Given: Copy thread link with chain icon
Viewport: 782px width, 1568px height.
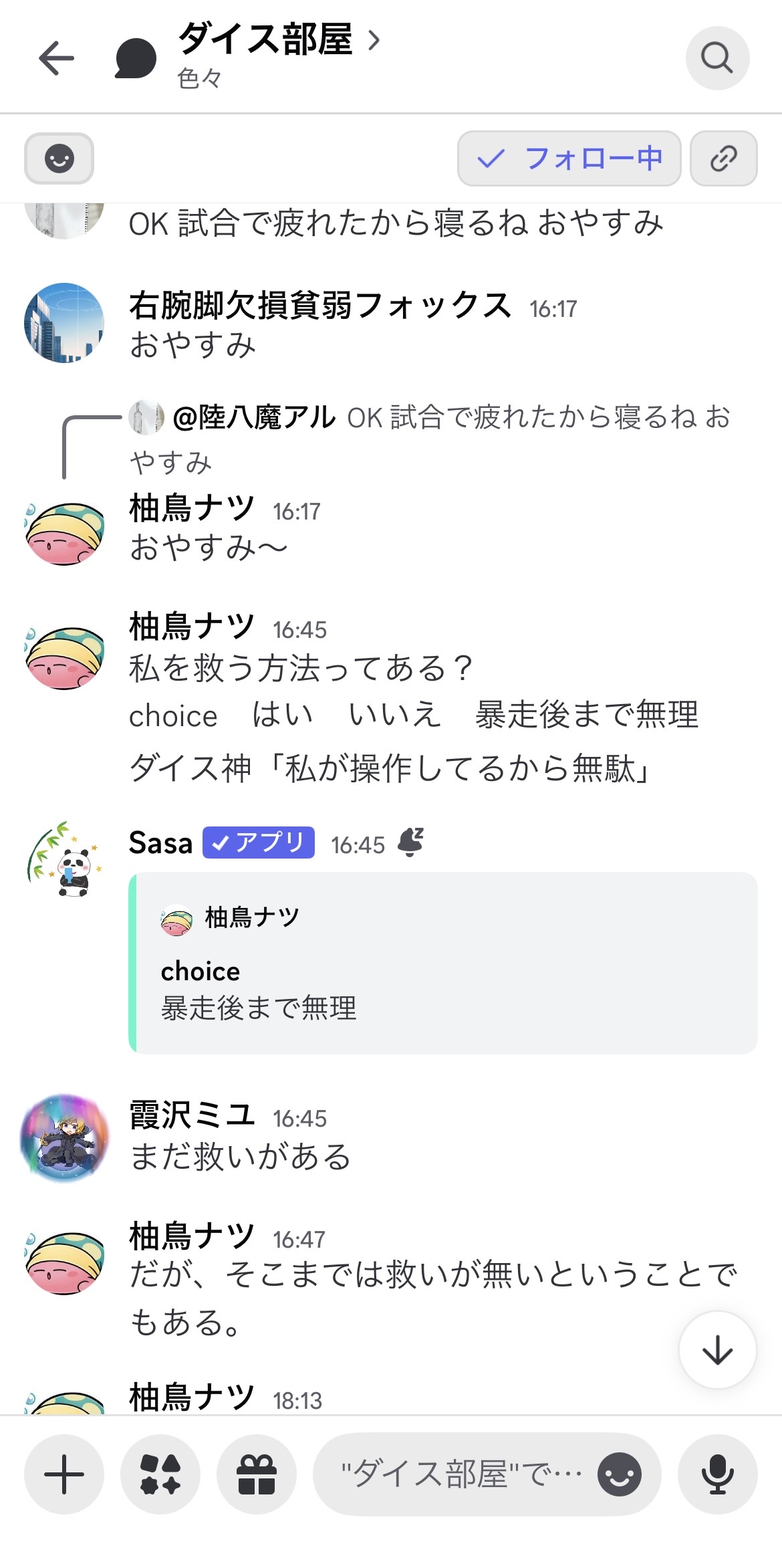Looking at the screenshot, I should coord(723,158).
